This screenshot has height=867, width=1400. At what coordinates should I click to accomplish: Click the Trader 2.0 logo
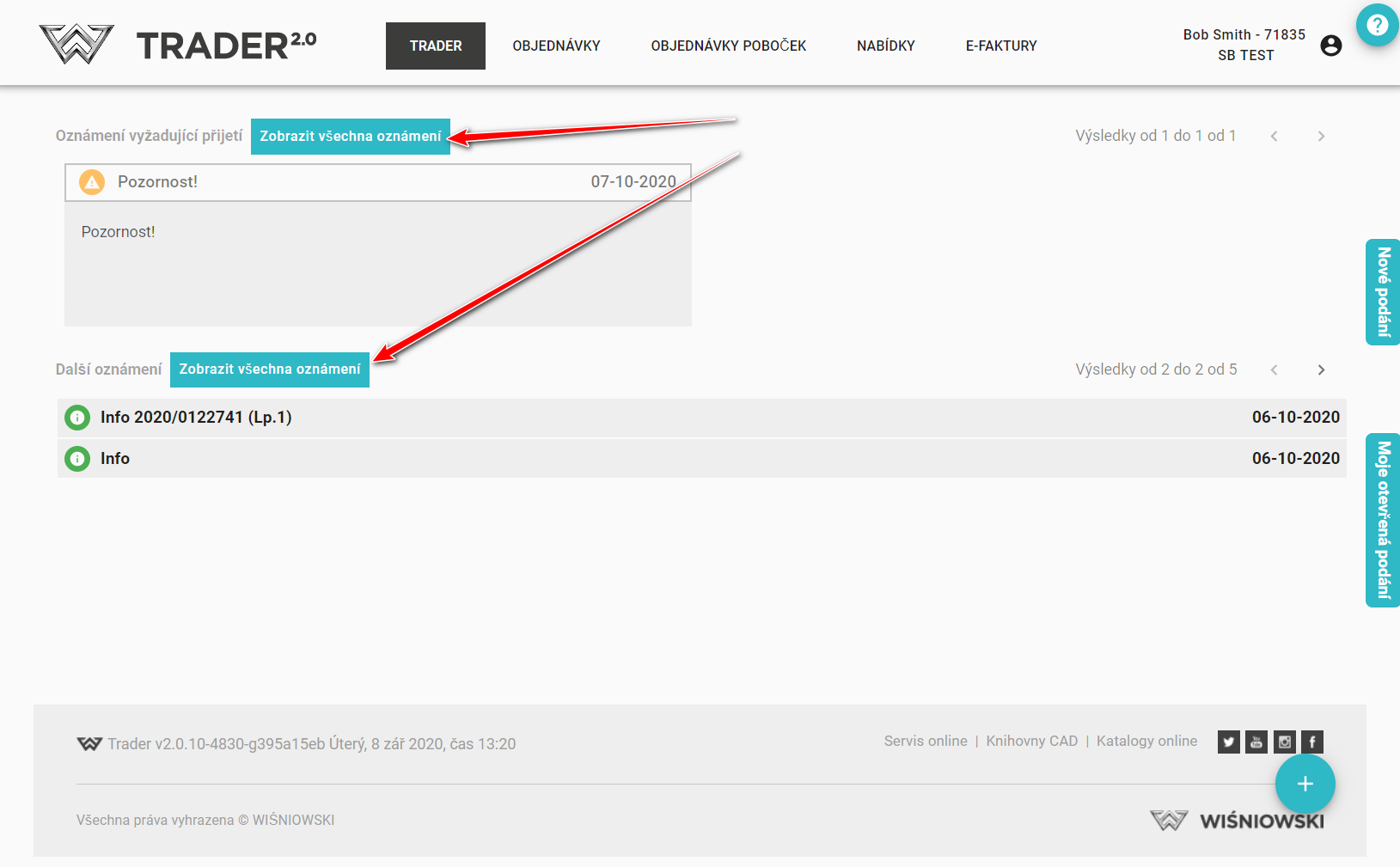[x=178, y=45]
